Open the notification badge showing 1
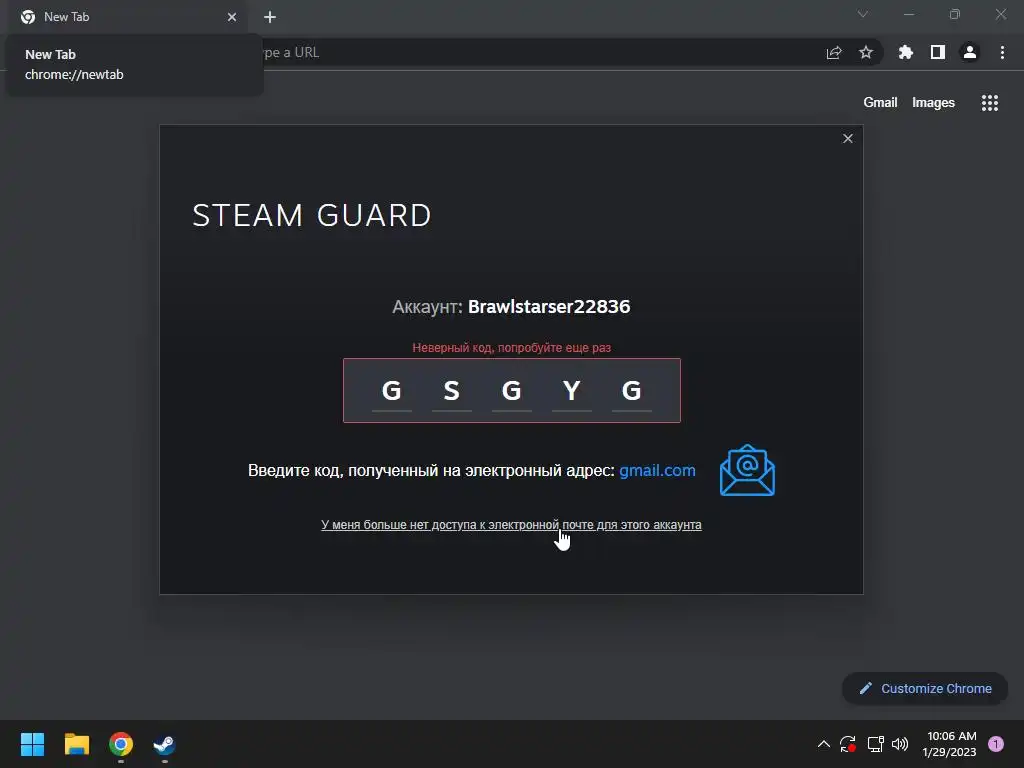This screenshot has width=1024, height=768. (x=996, y=744)
